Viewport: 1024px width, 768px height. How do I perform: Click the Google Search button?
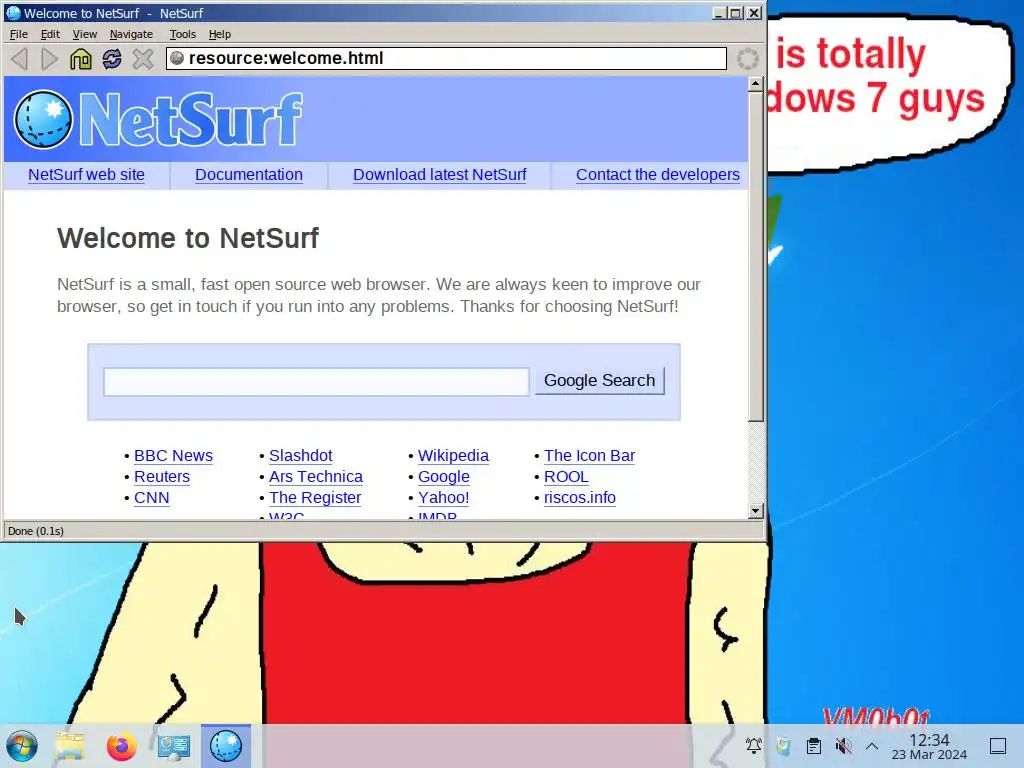click(x=600, y=380)
